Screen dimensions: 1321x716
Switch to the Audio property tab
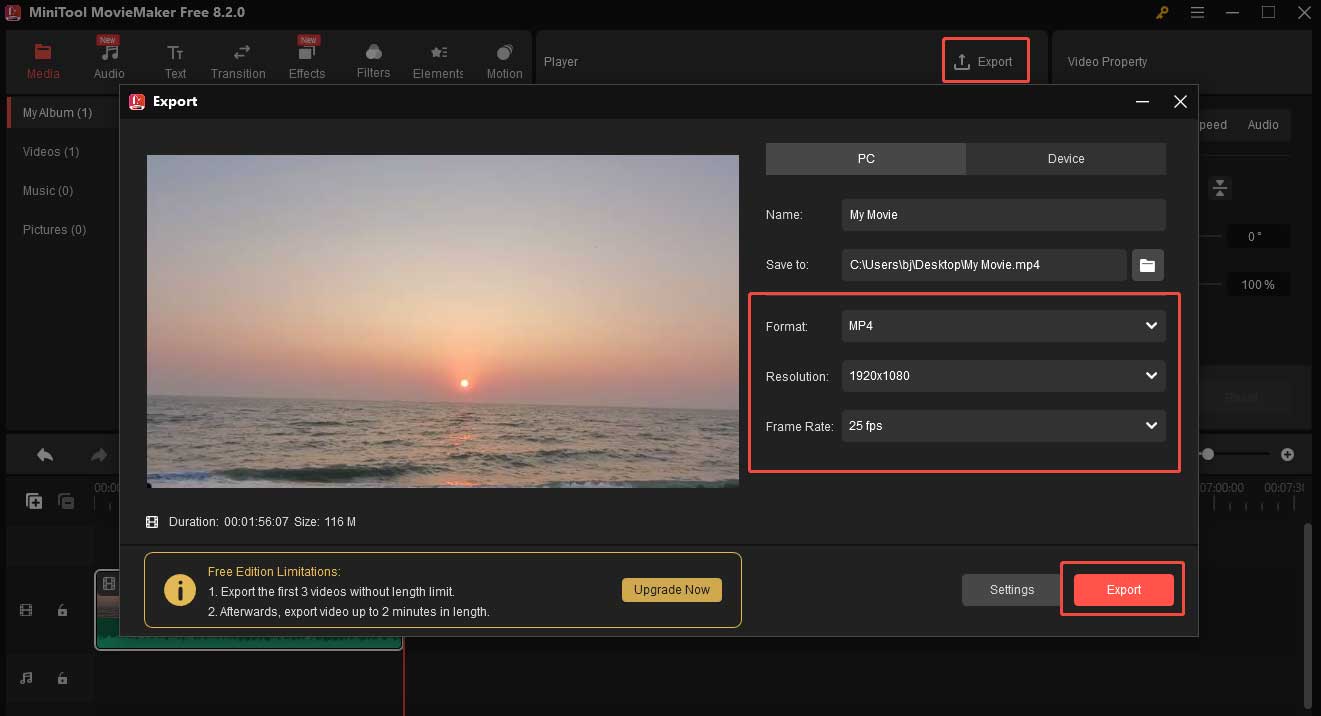1262,125
